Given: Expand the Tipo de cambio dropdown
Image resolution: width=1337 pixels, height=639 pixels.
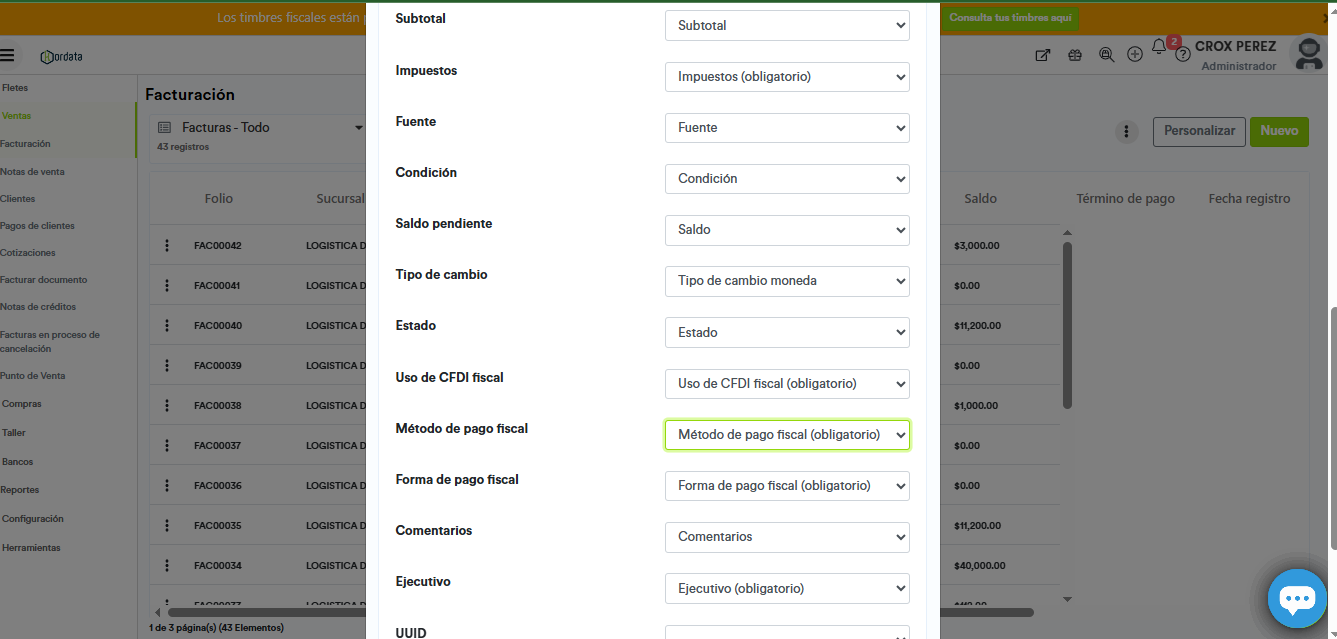Looking at the screenshot, I should (787, 281).
